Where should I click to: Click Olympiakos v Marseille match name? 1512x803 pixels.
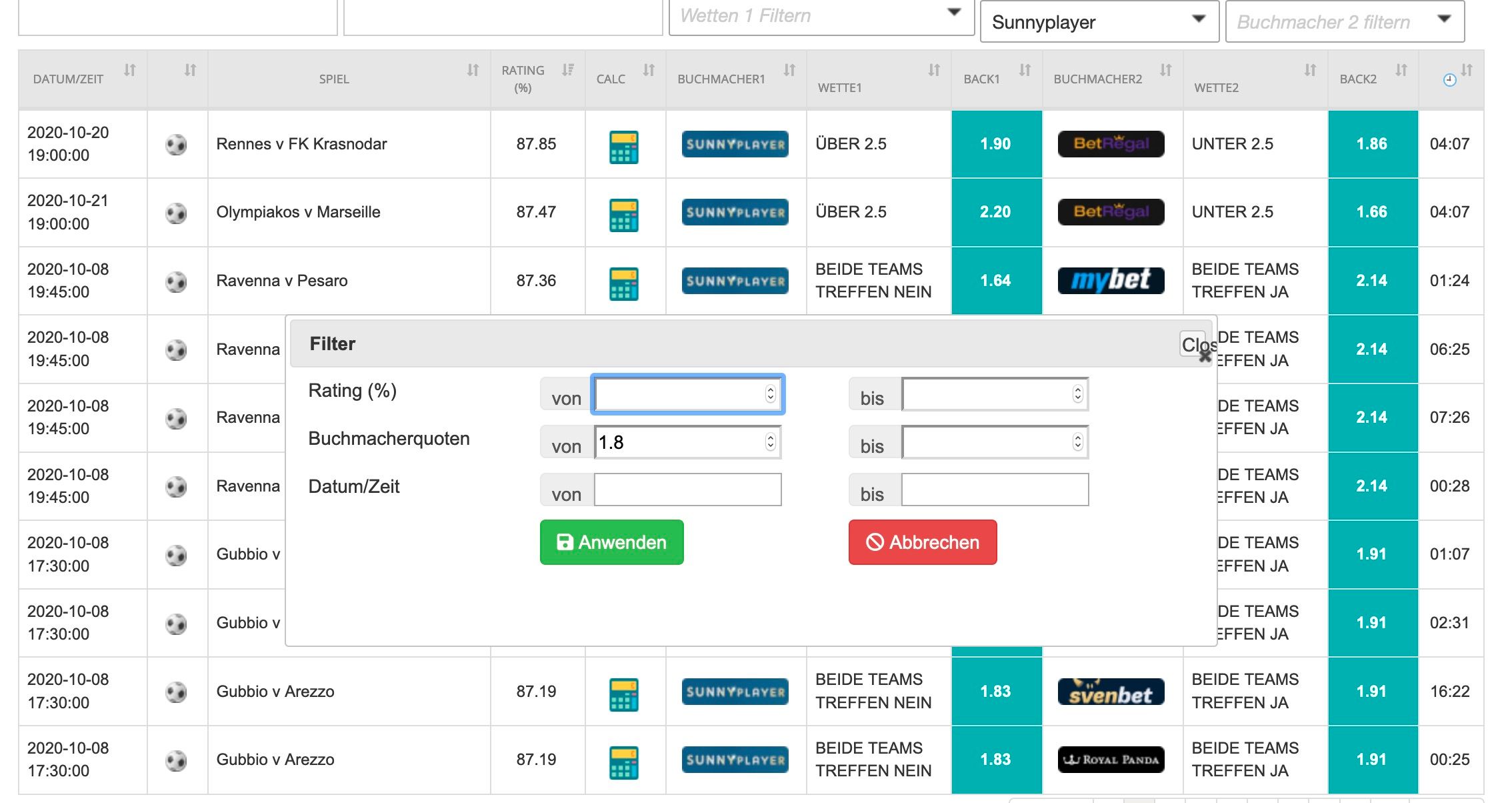tap(298, 212)
